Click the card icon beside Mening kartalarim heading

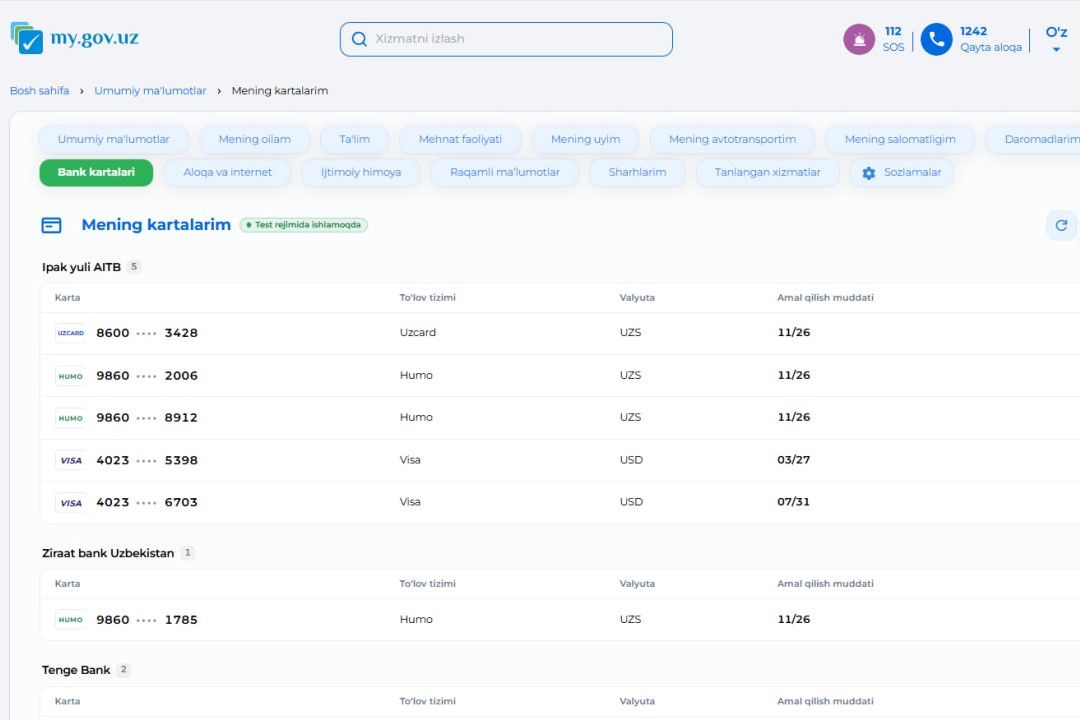pos(52,225)
